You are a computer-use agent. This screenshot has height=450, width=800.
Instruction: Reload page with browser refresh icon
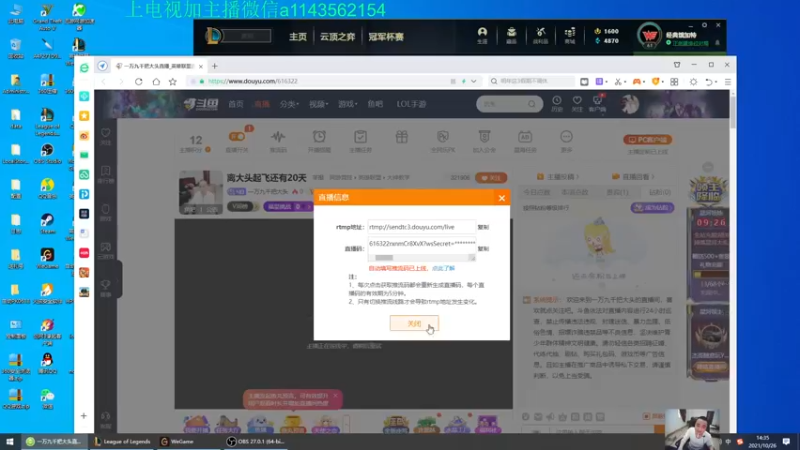pyautogui.click(x=138, y=82)
